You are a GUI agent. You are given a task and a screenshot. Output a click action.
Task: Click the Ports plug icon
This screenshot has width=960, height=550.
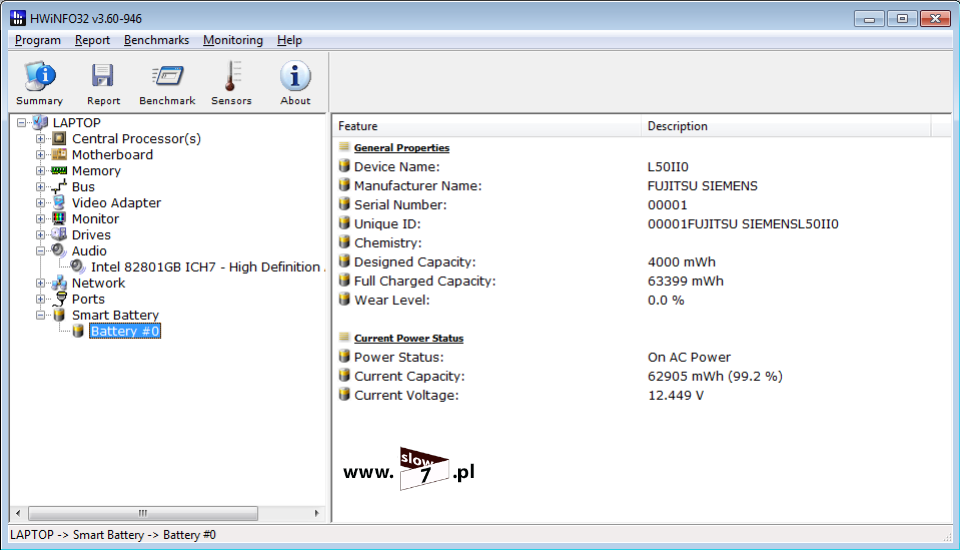[59, 299]
